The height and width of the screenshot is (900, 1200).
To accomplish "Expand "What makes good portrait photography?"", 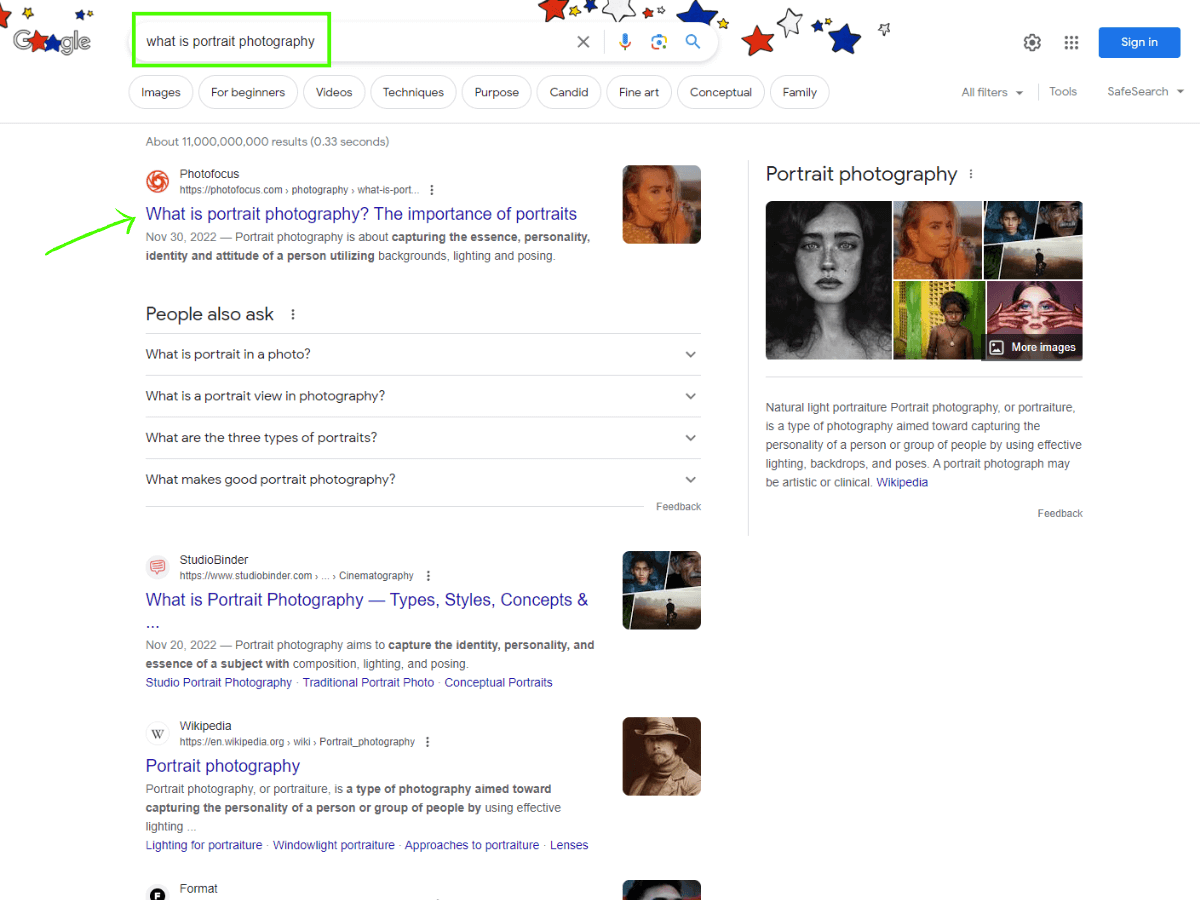I will pos(422,480).
